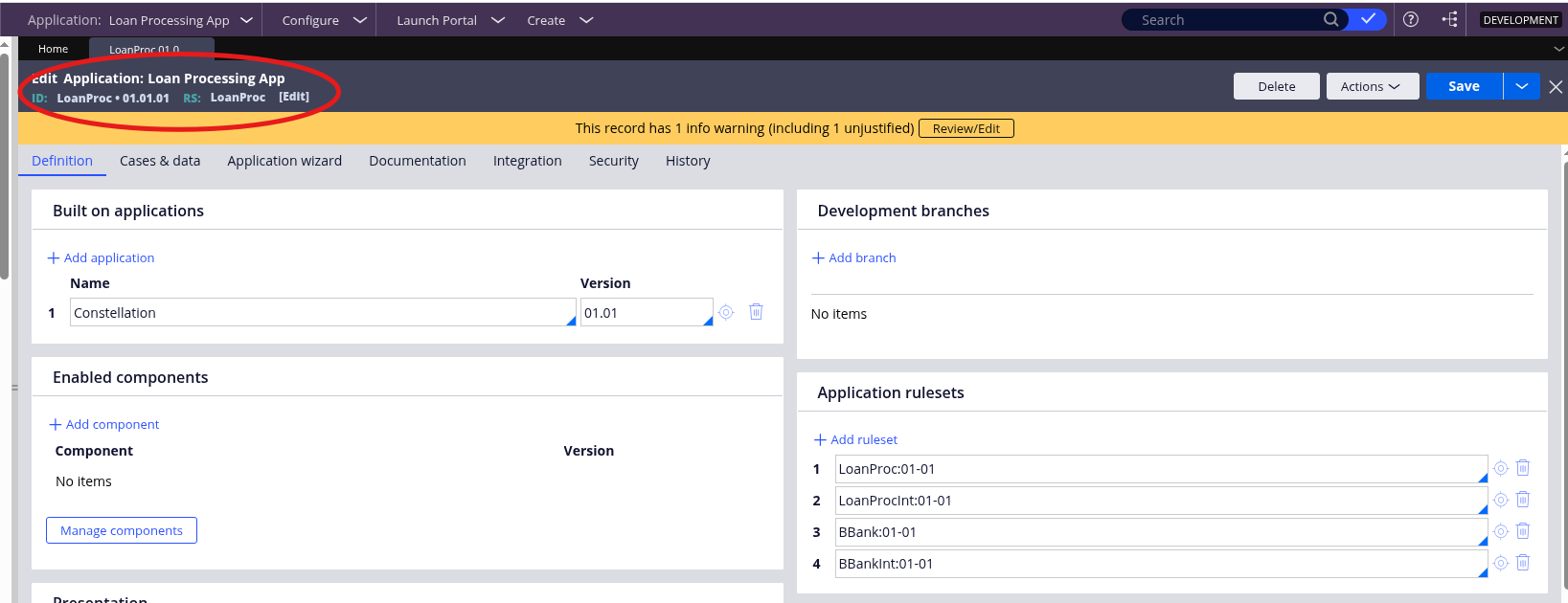
Task: Click the Review/Edit warning button
Action: (x=966, y=128)
